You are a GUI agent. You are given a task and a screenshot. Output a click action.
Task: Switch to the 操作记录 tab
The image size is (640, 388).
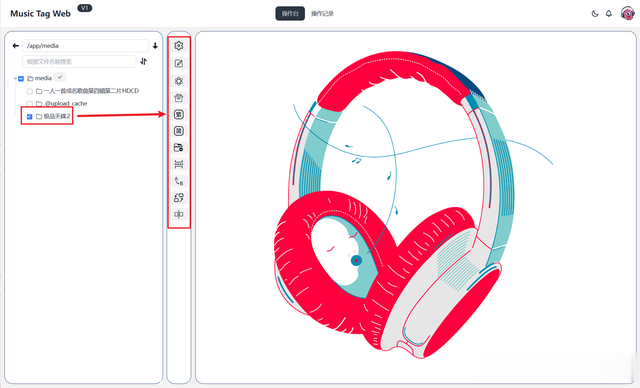coord(322,13)
